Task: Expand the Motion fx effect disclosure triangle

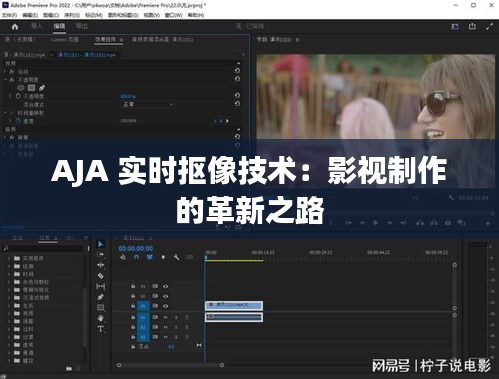Action: (x=6, y=71)
